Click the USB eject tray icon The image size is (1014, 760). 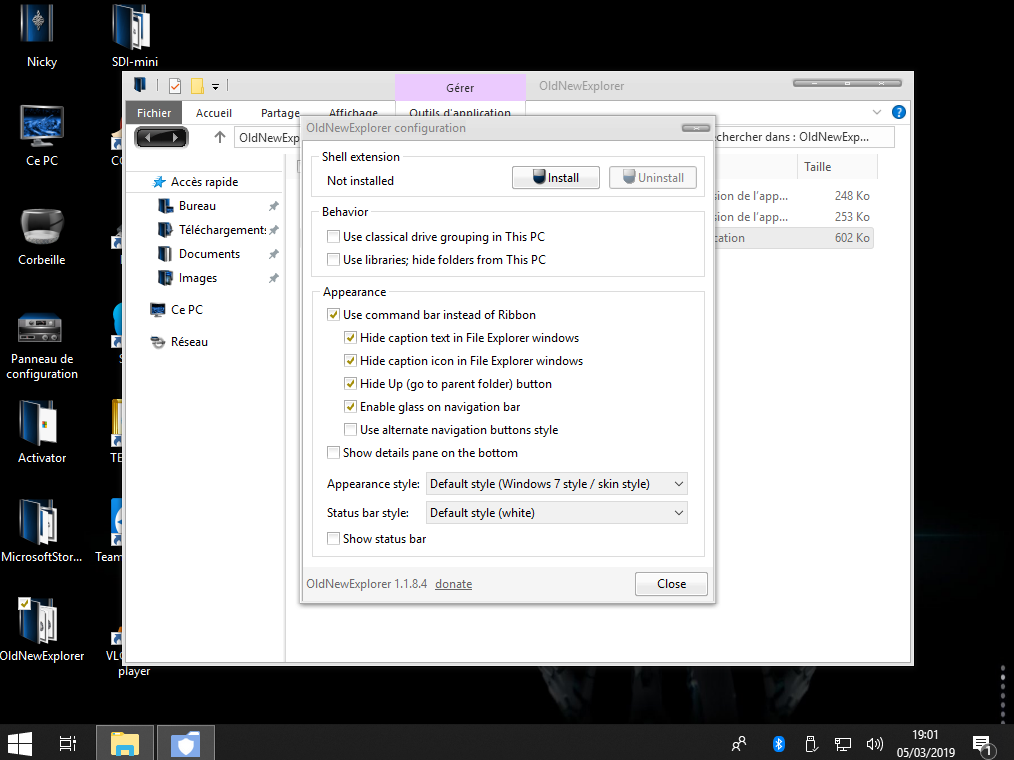click(811, 744)
